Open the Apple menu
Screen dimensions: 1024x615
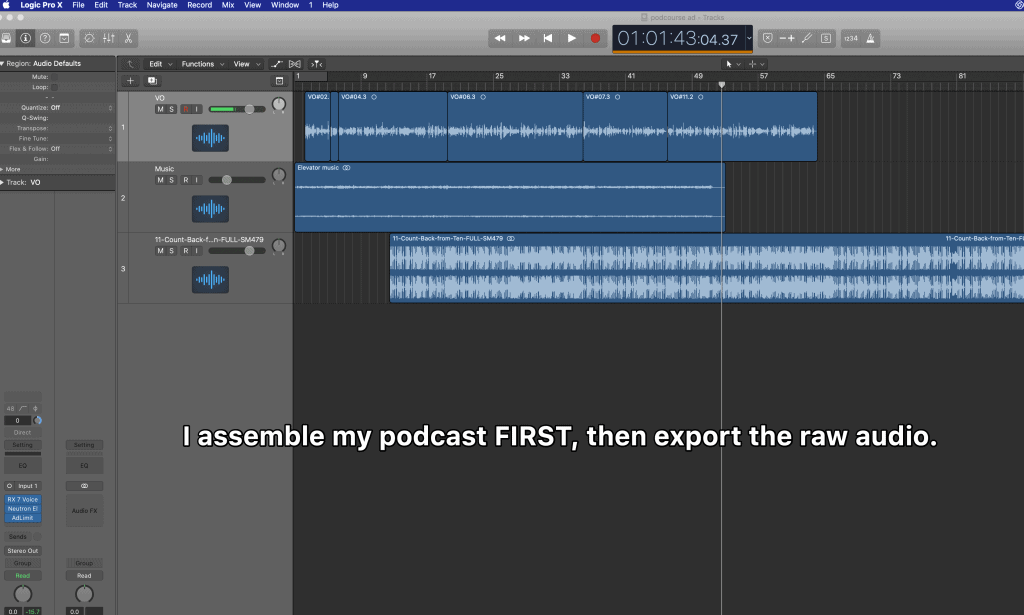(x=6, y=5)
